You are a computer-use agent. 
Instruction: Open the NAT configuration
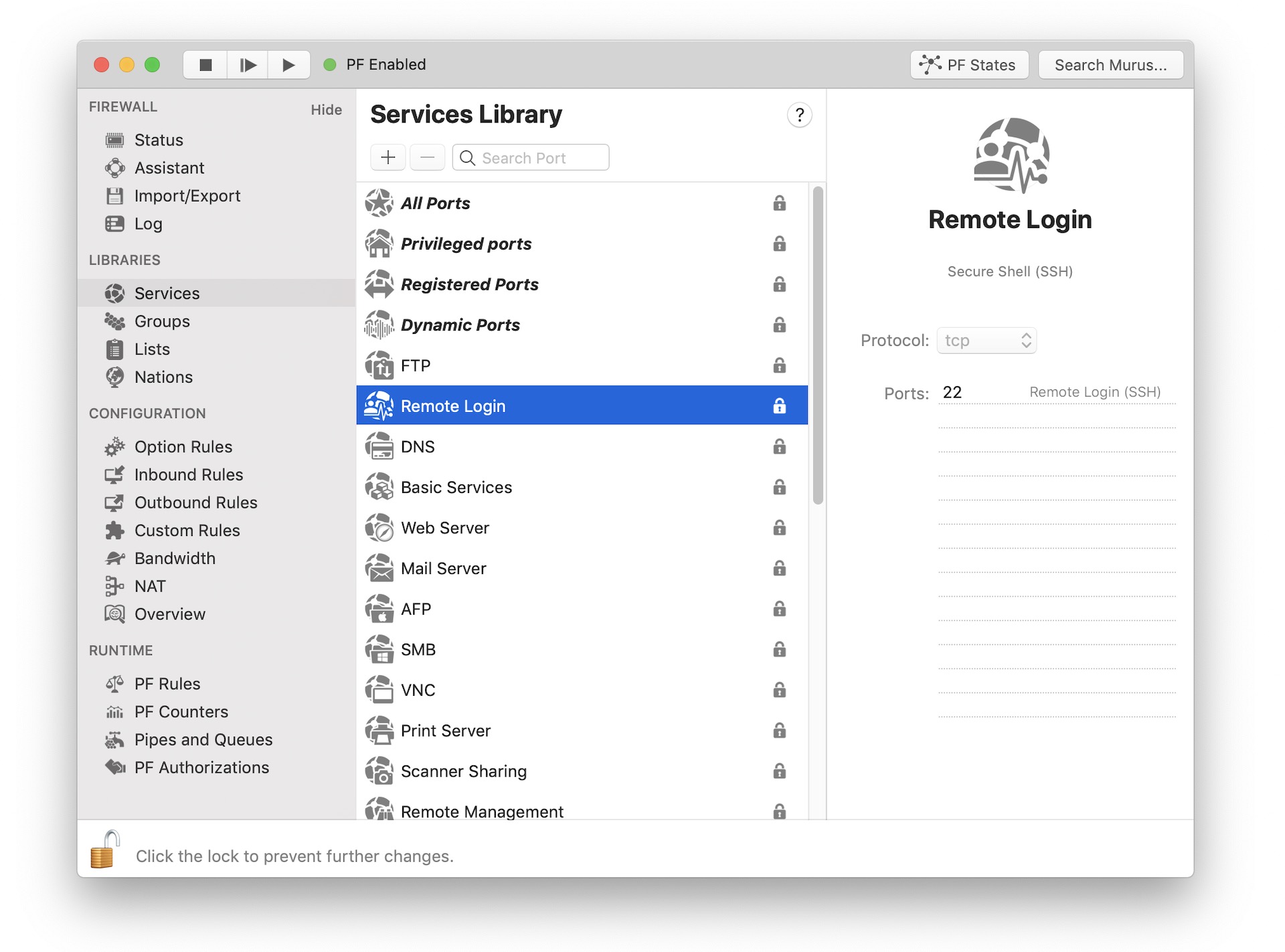tap(149, 587)
